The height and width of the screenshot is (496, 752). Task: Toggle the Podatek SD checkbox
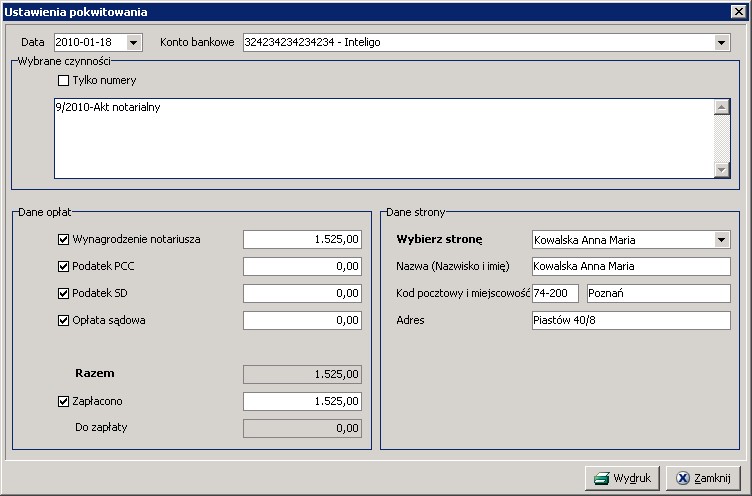click(x=64, y=293)
